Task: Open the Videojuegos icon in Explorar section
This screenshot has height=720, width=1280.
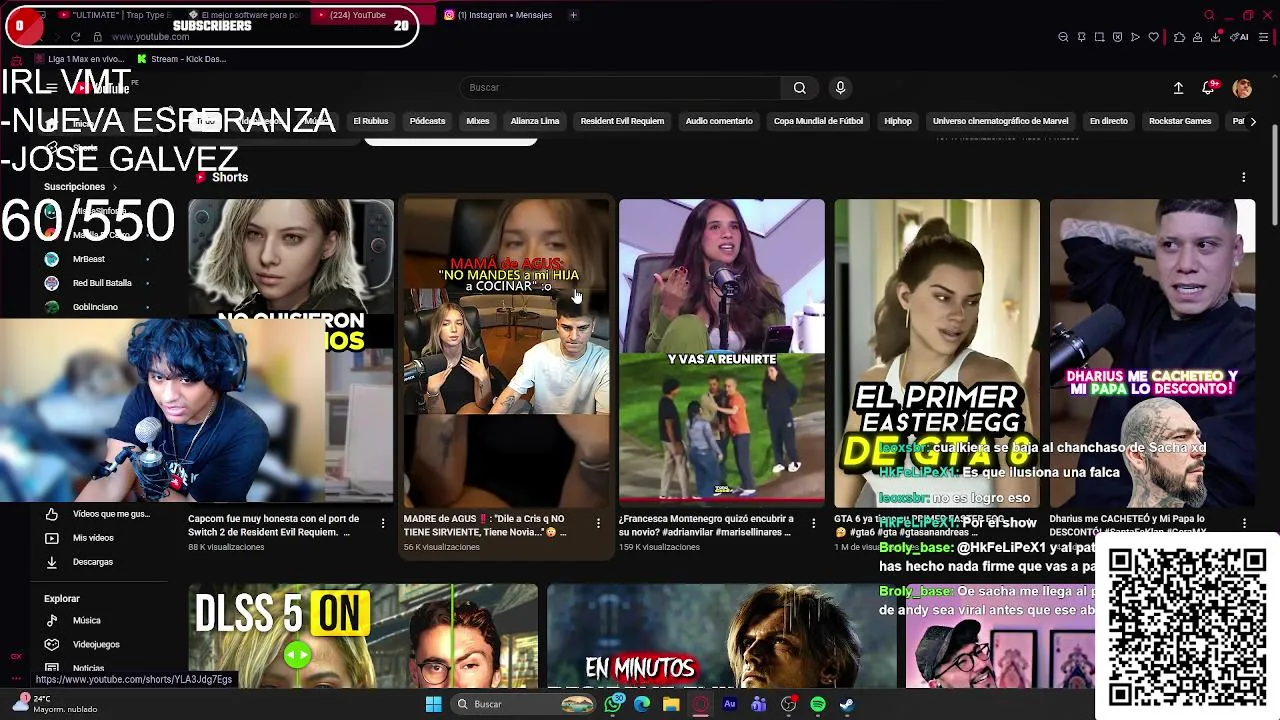Action: point(52,645)
